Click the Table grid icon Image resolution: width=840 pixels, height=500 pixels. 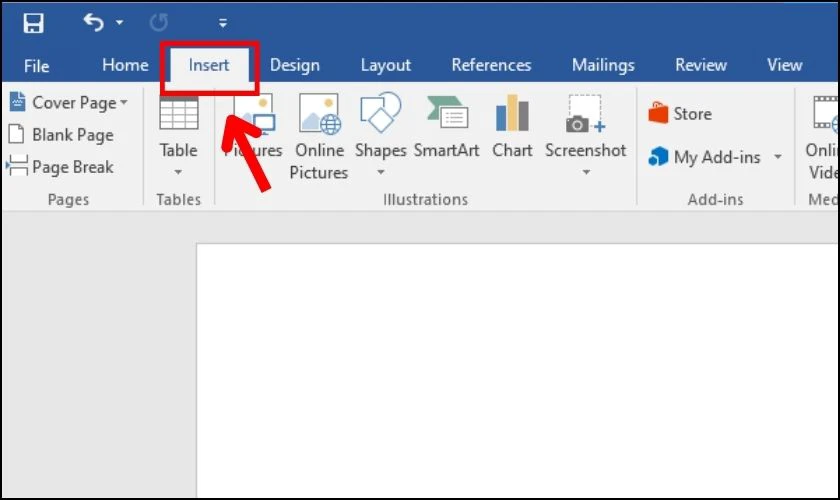click(x=179, y=114)
